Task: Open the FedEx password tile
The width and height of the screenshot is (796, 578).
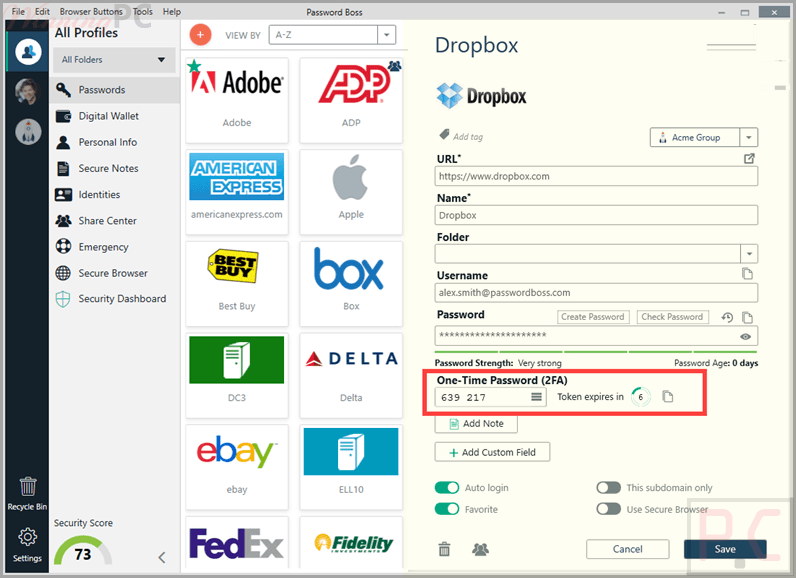Action: click(x=237, y=542)
